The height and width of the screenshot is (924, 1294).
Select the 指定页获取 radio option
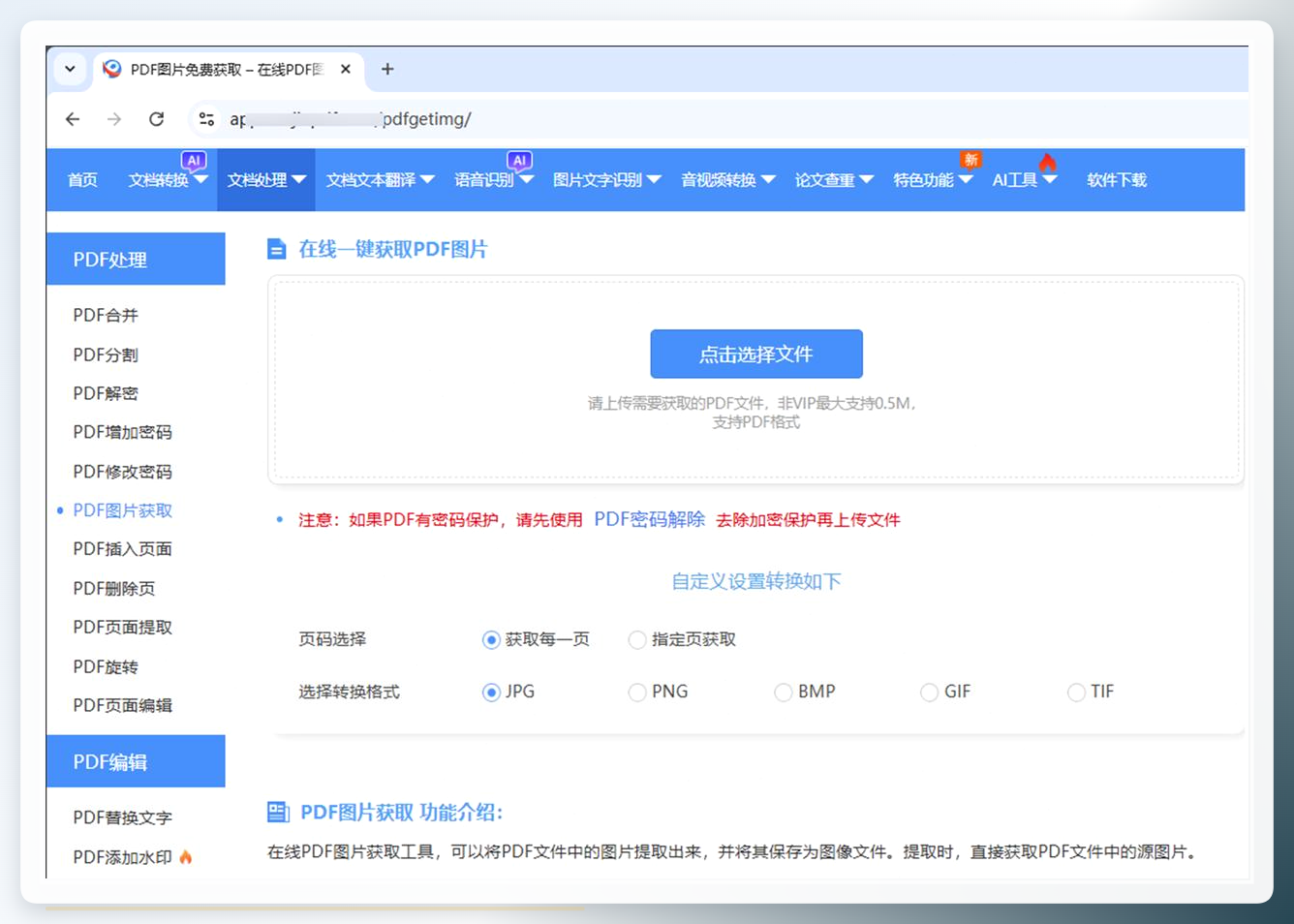[636, 640]
